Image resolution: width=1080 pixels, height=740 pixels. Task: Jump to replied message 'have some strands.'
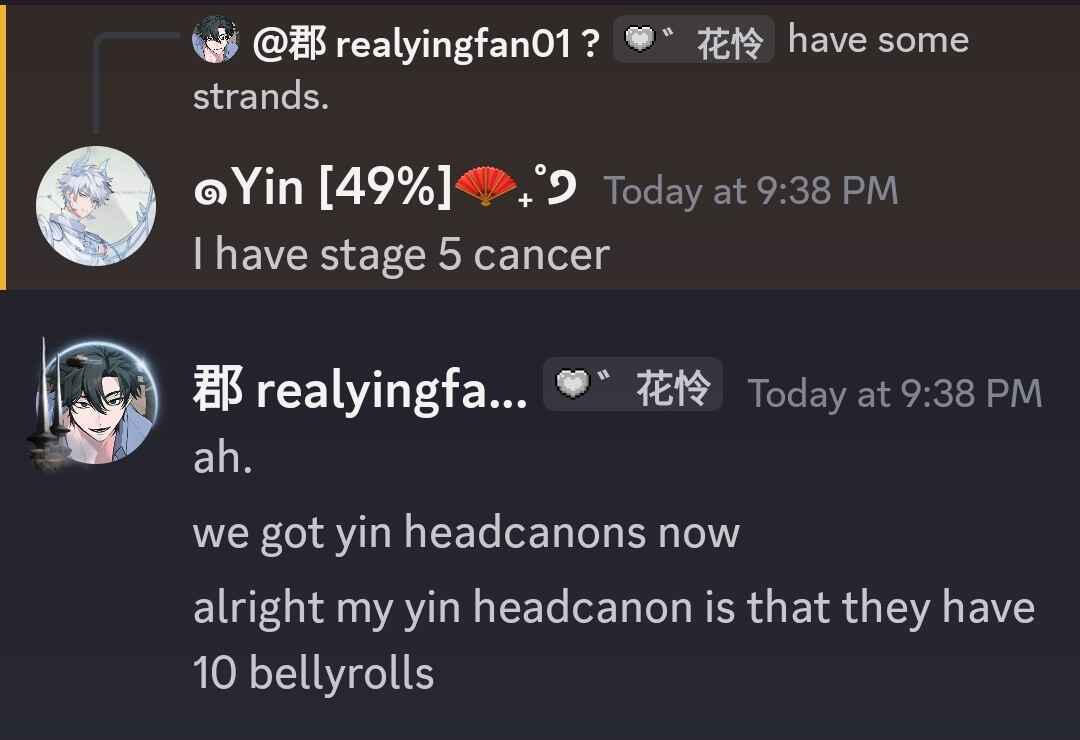click(x=581, y=67)
